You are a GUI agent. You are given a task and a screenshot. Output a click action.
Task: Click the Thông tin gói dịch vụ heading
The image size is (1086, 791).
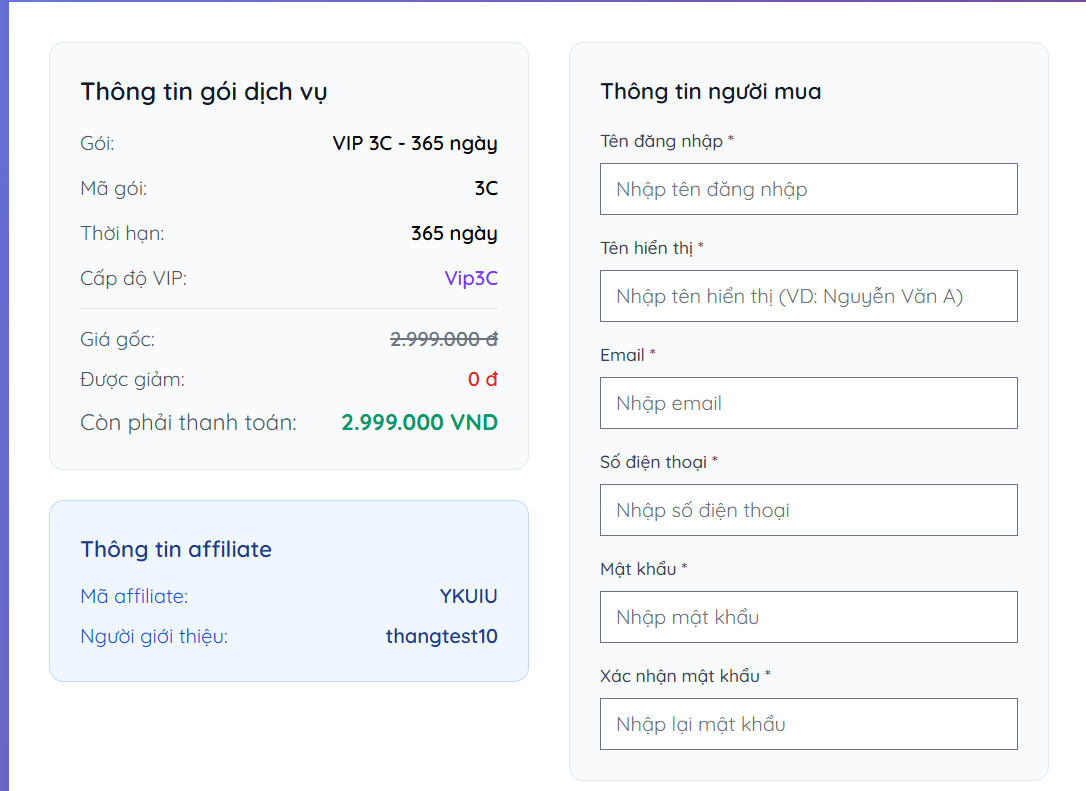[204, 92]
